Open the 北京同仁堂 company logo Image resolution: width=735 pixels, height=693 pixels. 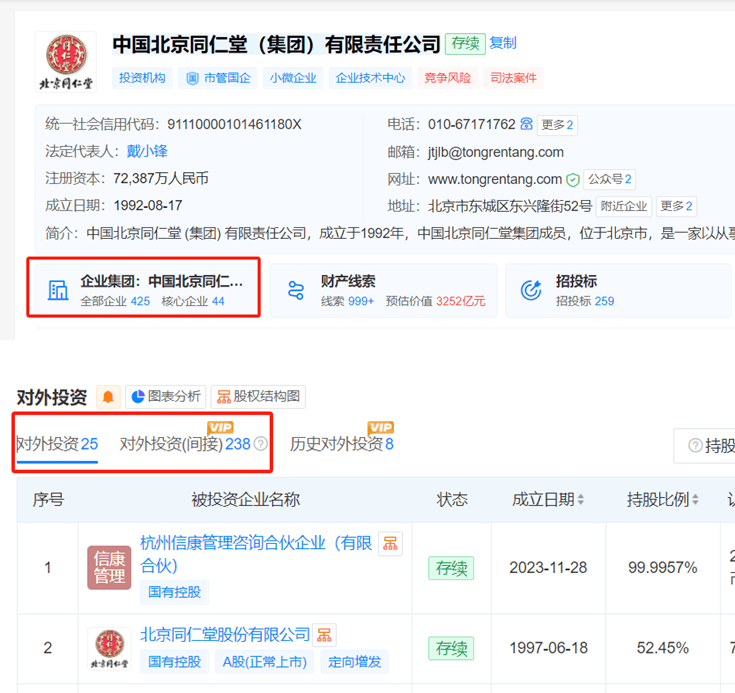pyautogui.click(x=66, y=60)
